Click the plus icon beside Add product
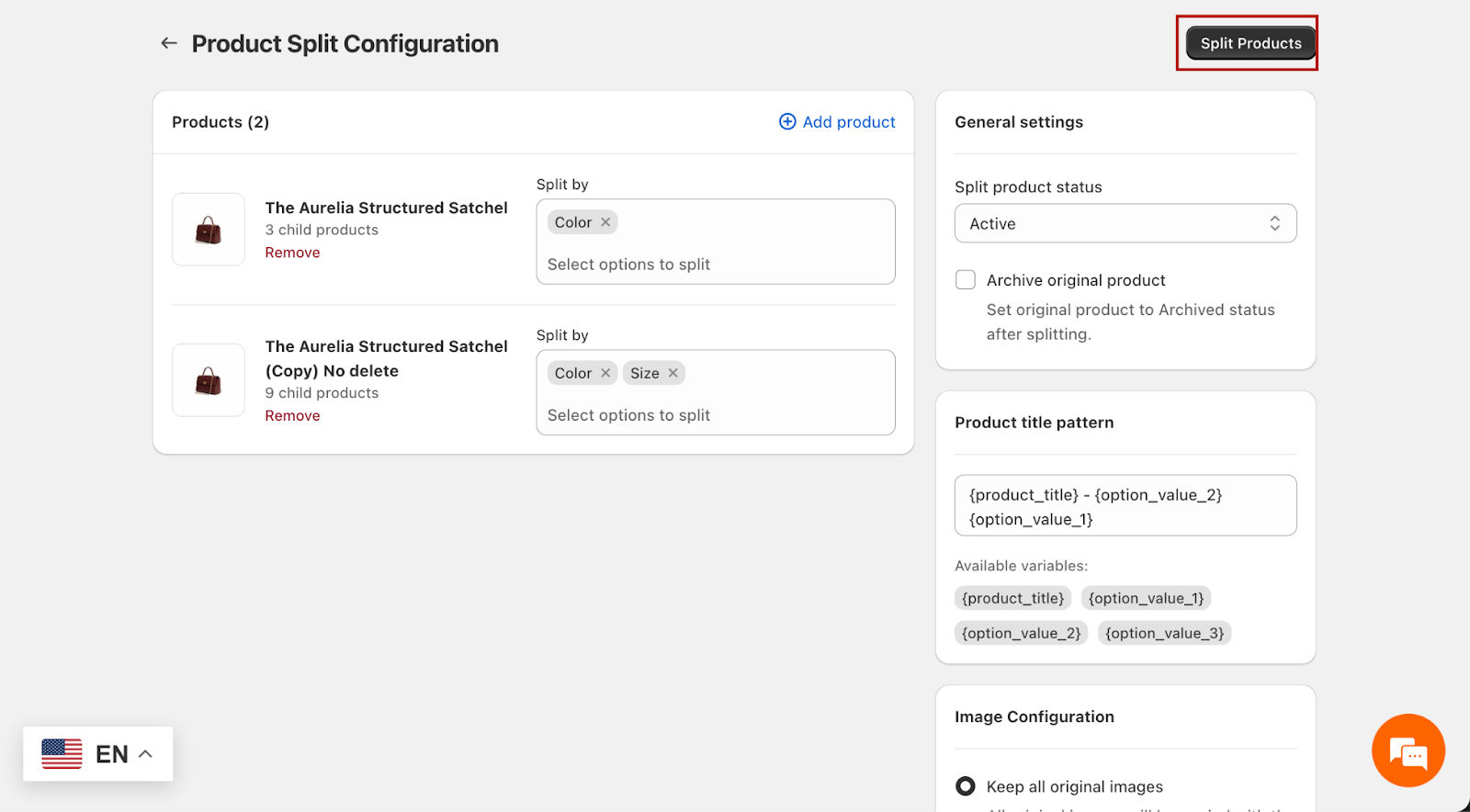 pyautogui.click(x=787, y=122)
